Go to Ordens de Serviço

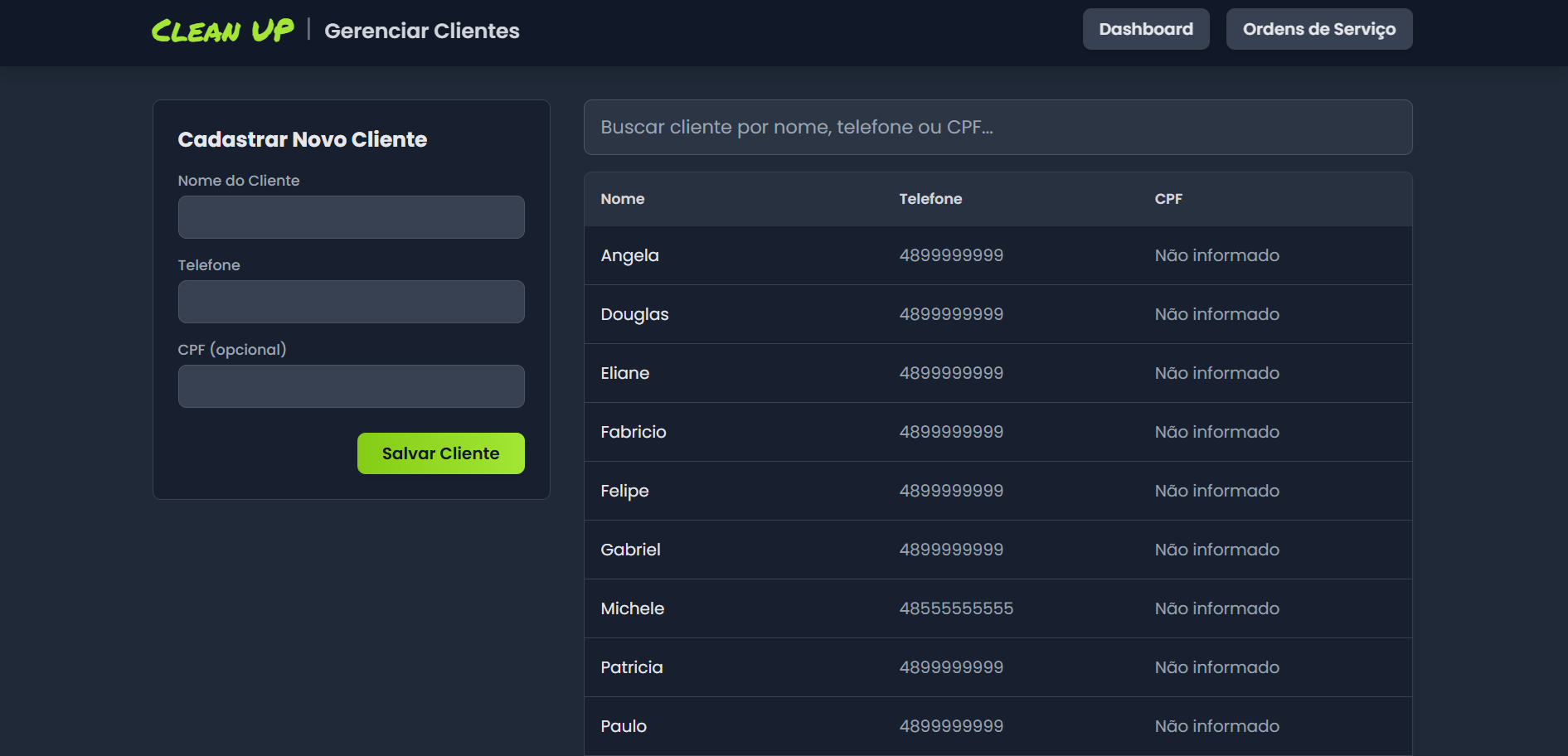pos(1319,29)
